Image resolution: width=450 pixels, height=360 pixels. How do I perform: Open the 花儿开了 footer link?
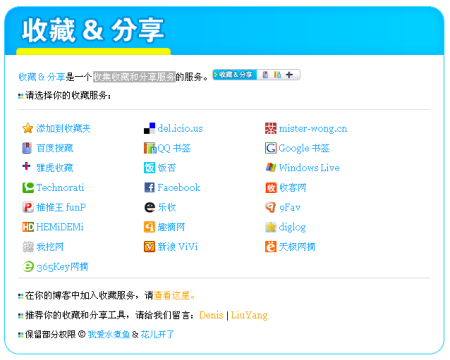tap(157, 334)
